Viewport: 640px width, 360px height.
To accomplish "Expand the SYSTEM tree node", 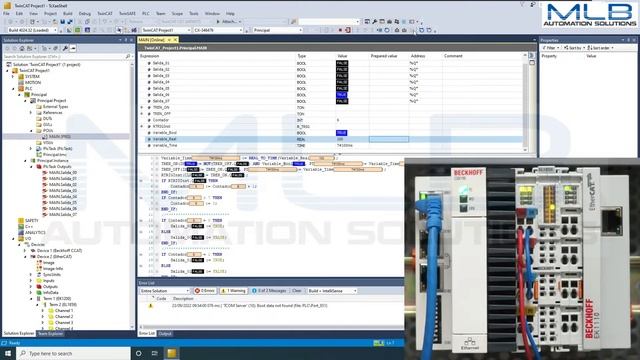I will coord(13,77).
